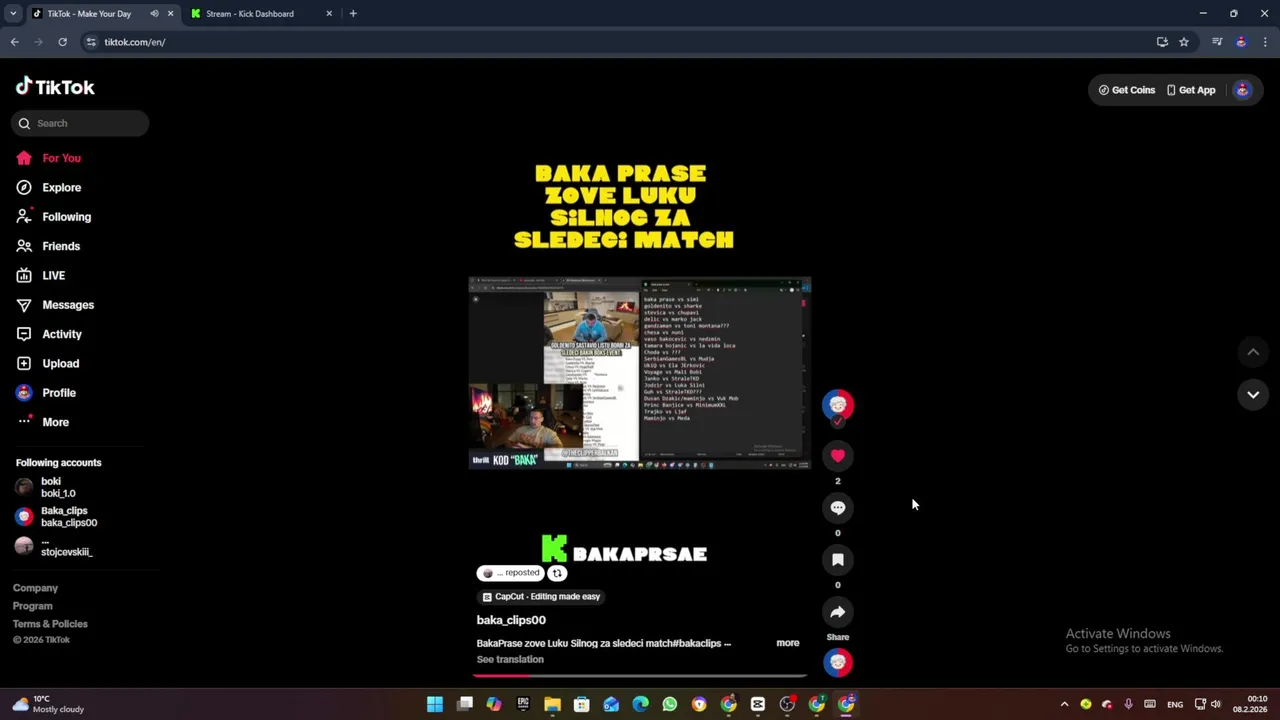Show hidden system tray icons chevron
Screen dimensions: 1280x720
(1064, 704)
